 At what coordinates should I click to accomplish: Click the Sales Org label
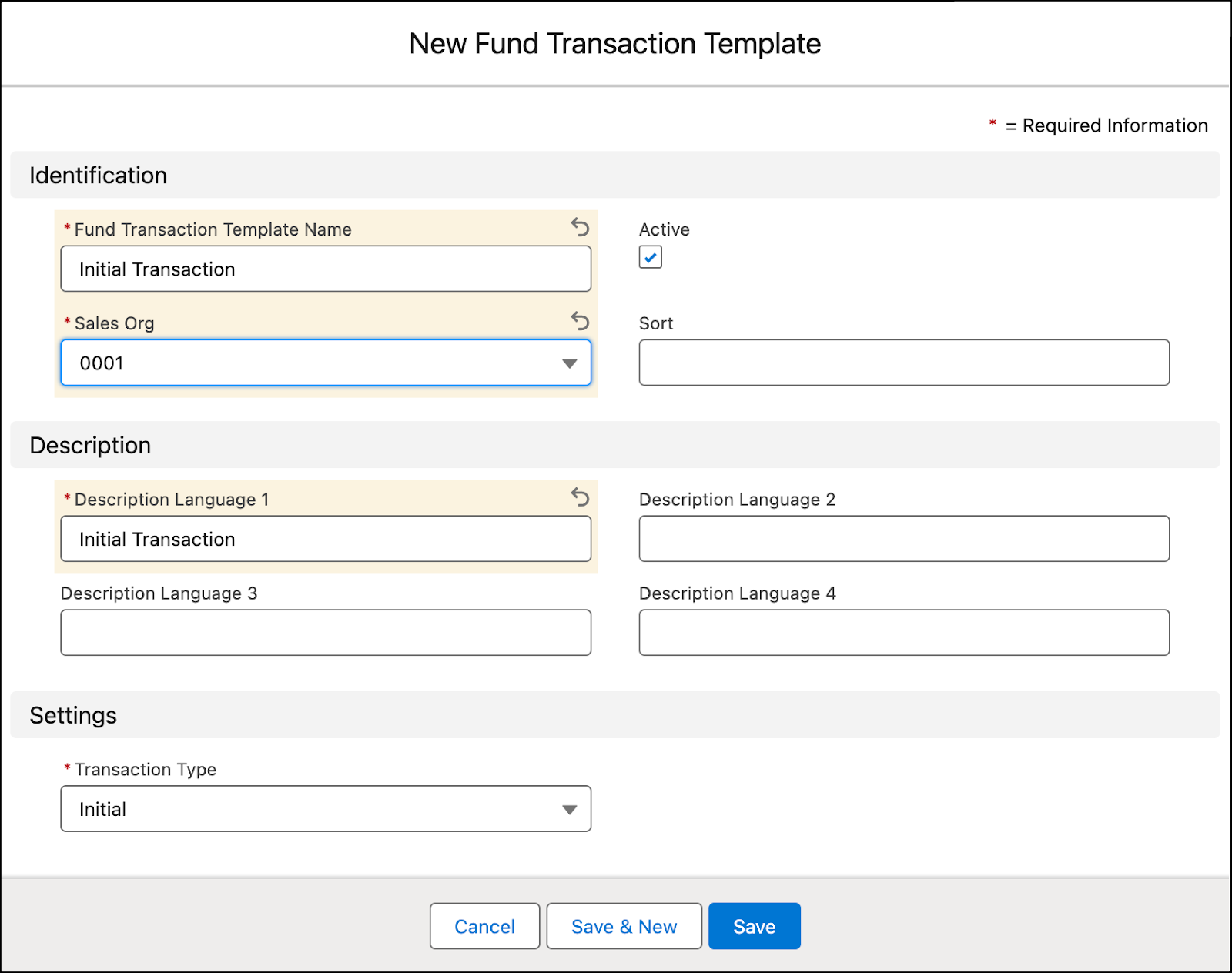(115, 323)
